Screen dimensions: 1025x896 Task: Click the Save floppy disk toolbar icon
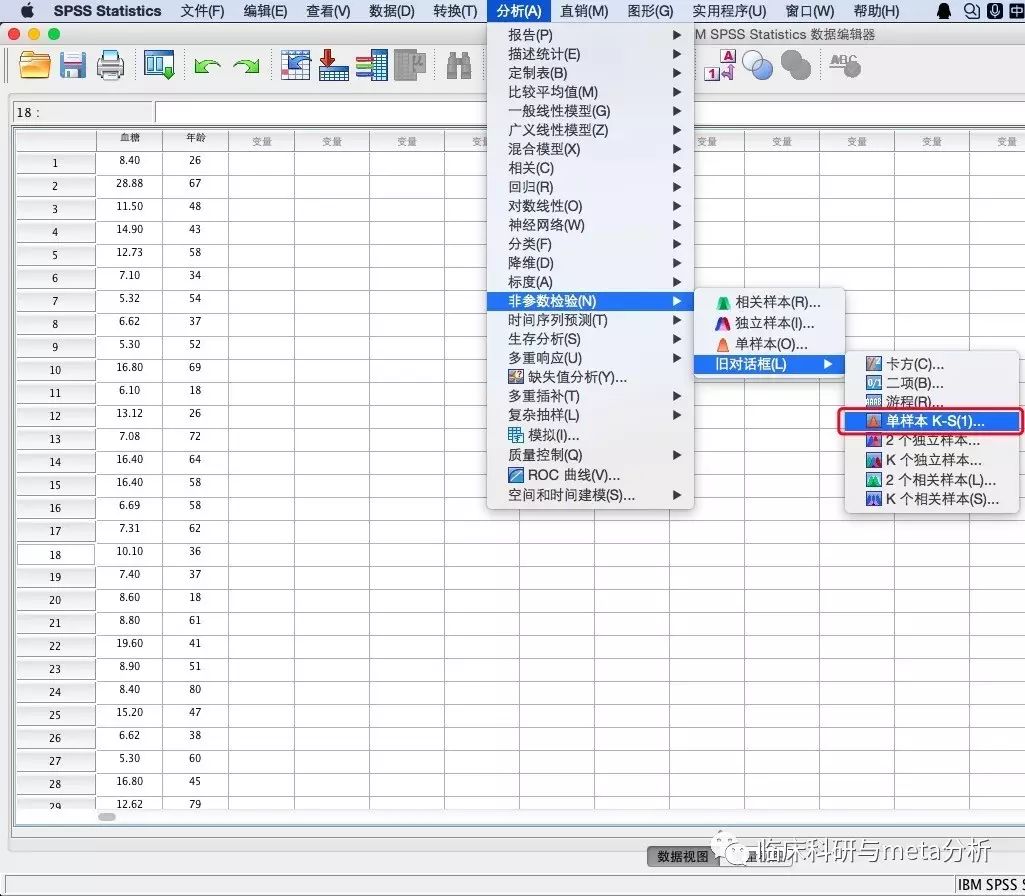(x=73, y=65)
